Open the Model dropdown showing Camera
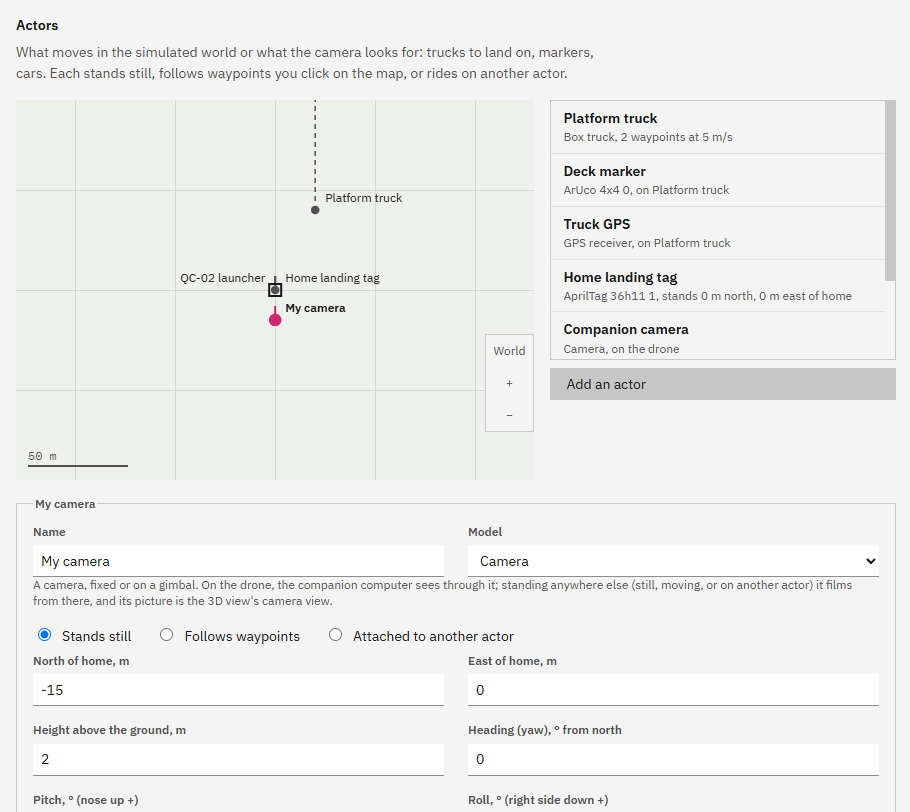This screenshot has width=910, height=812. point(673,561)
